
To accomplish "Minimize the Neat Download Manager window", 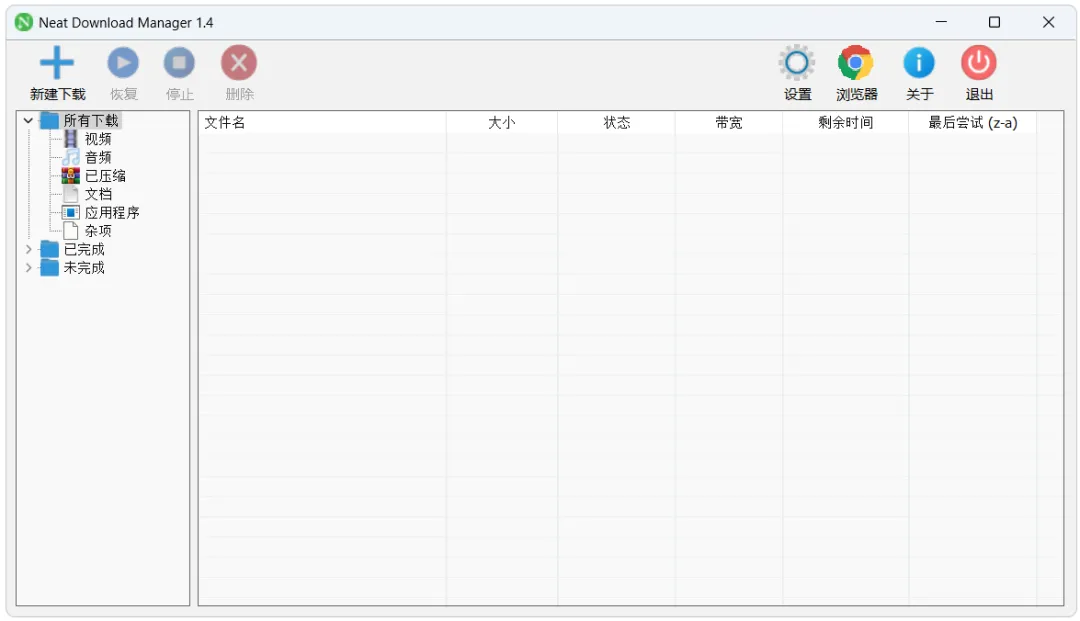I will coord(941,22).
